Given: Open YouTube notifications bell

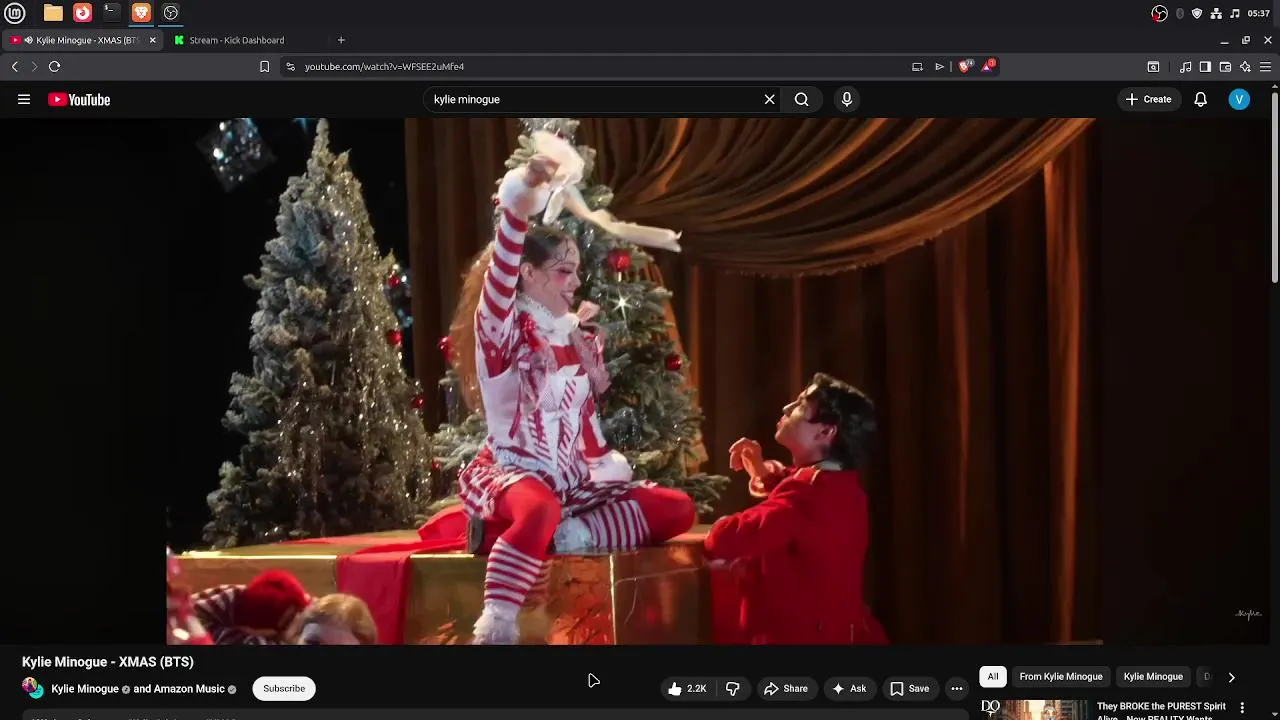Looking at the screenshot, I should pos(1201,99).
